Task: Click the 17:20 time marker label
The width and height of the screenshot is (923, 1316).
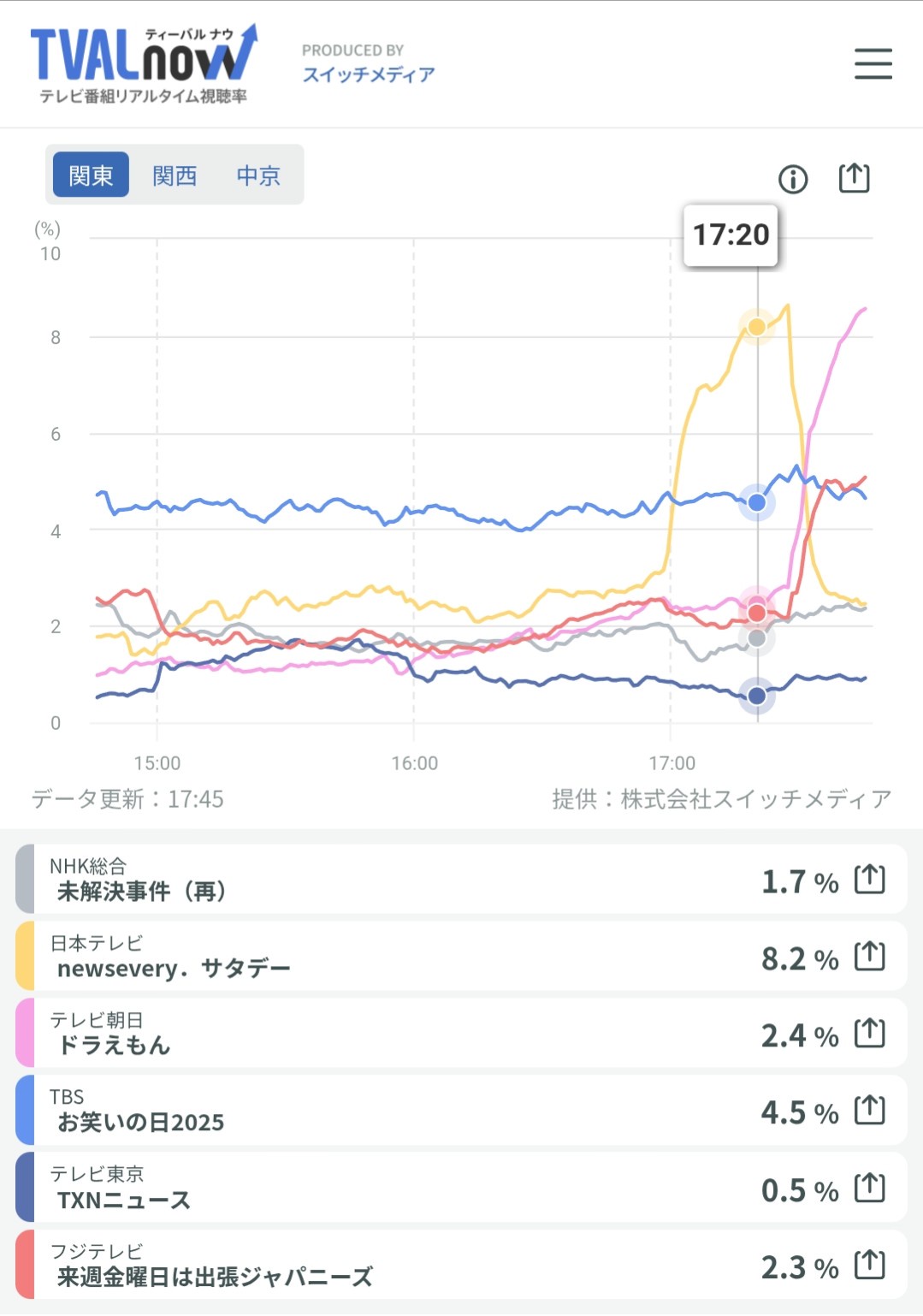Action: point(731,234)
